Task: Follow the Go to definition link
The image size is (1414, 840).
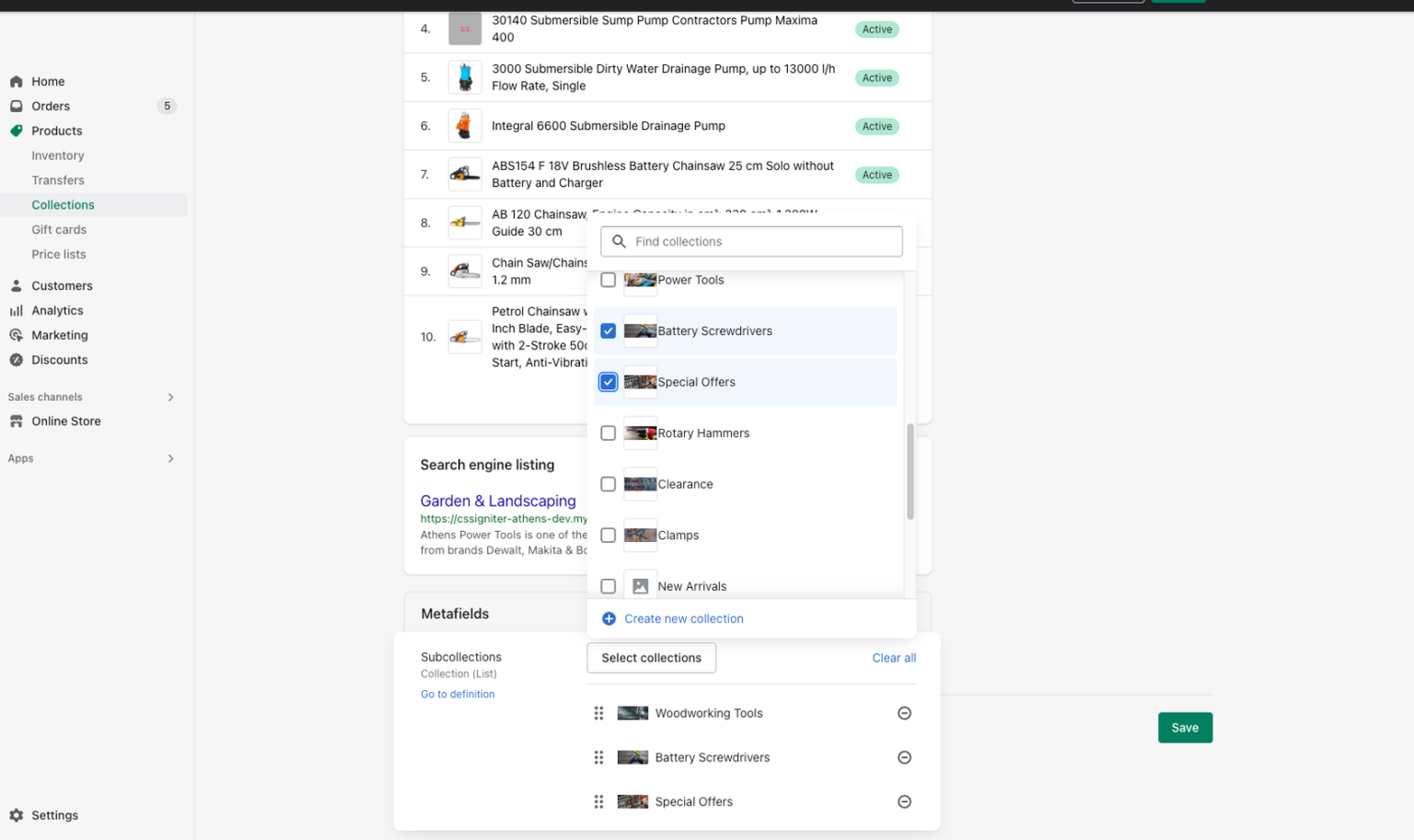Action: 458,694
